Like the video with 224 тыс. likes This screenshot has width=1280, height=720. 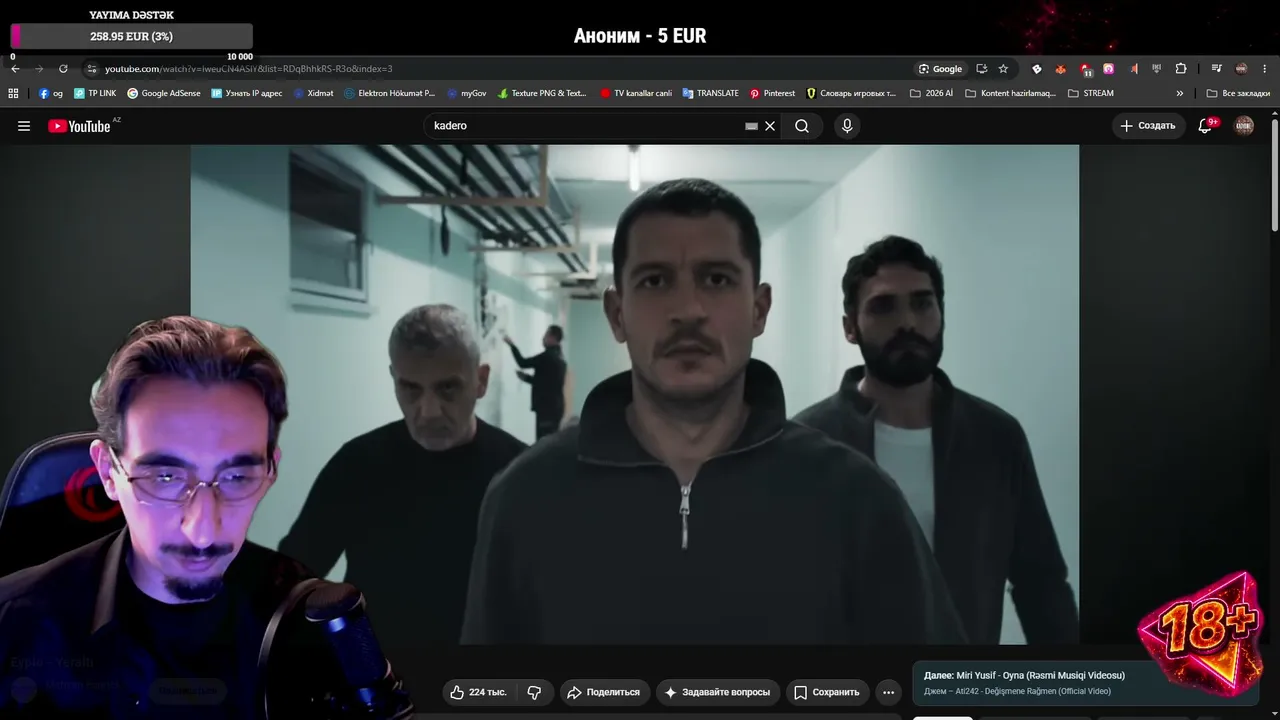pyautogui.click(x=480, y=692)
